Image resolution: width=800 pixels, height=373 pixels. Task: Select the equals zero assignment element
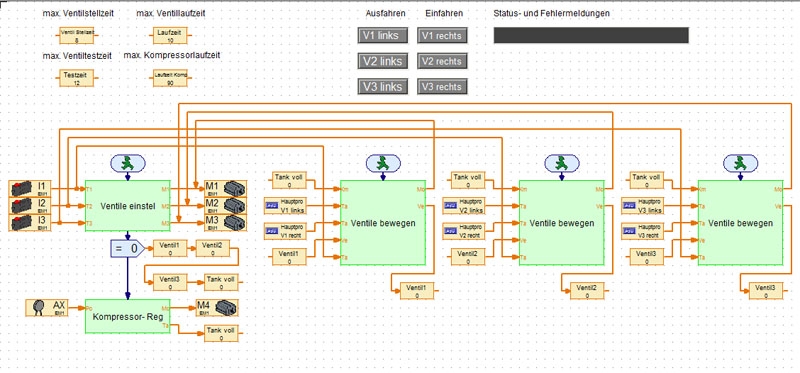tap(128, 248)
